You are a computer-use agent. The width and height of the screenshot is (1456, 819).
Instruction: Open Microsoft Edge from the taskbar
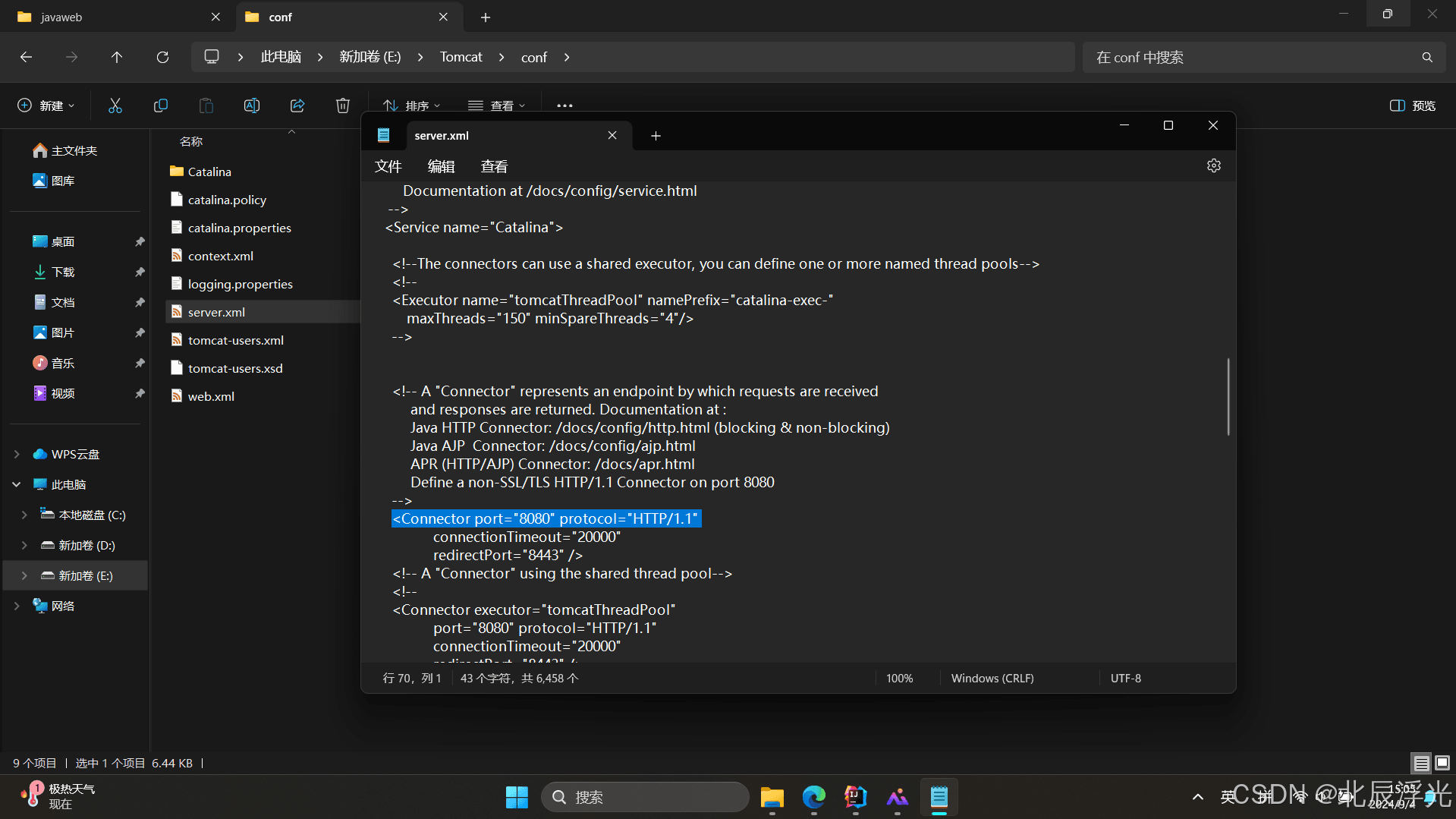tap(814, 797)
